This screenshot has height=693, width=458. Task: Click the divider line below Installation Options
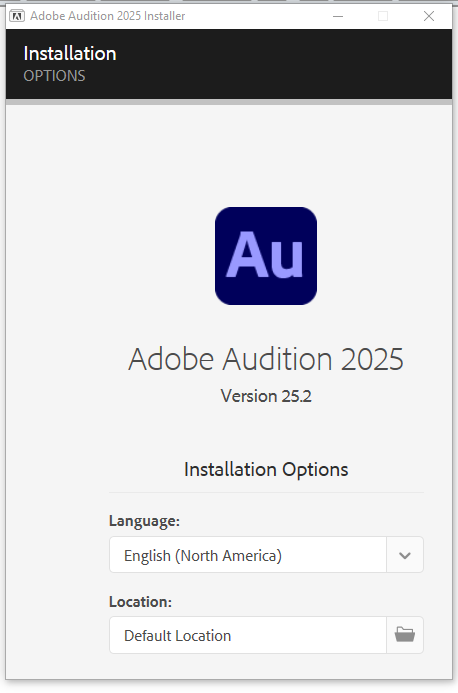tap(266, 492)
